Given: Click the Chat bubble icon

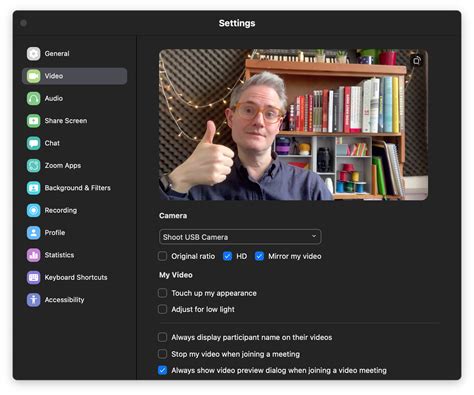Looking at the screenshot, I should (33, 143).
